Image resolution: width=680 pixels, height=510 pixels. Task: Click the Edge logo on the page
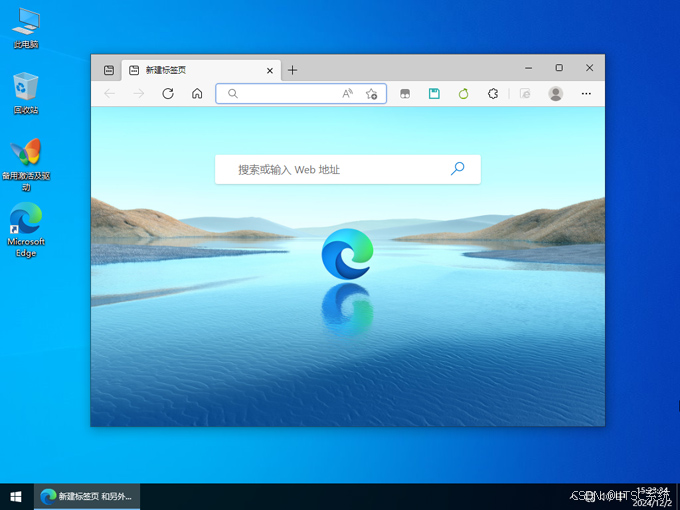click(x=347, y=254)
